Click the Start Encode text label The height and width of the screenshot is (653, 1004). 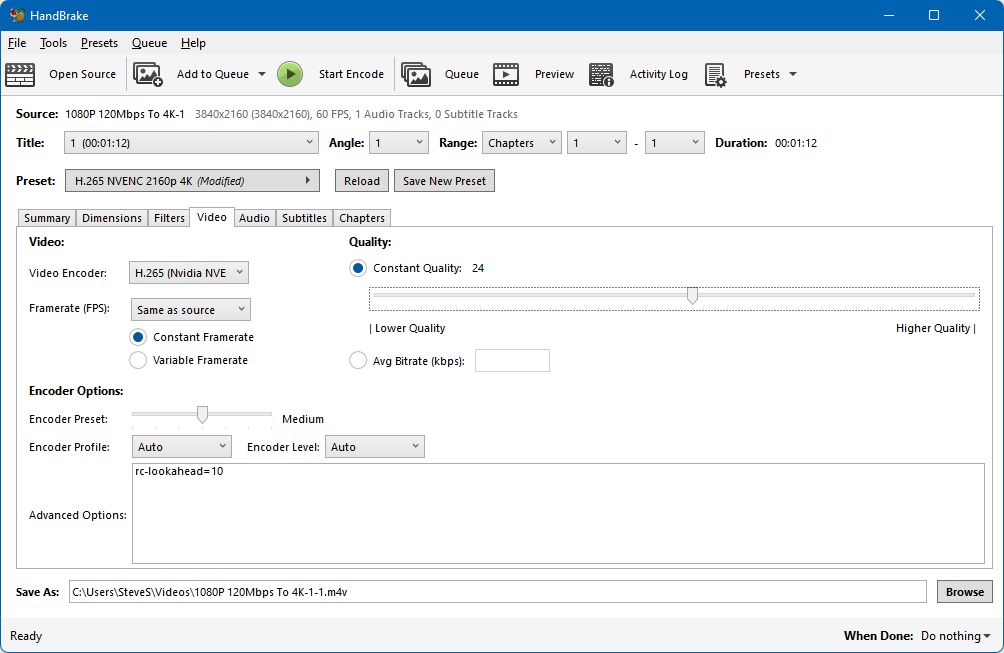coord(352,74)
